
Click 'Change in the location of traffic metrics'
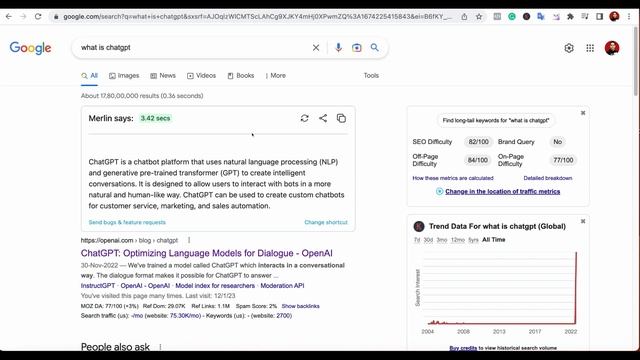[x=502, y=191]
